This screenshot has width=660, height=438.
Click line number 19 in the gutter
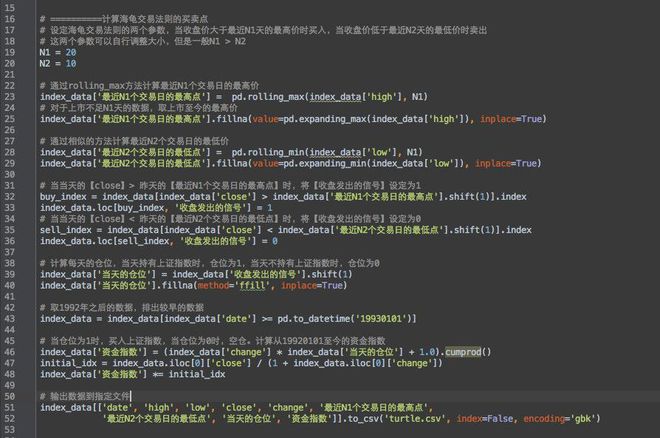pos(9,52)
